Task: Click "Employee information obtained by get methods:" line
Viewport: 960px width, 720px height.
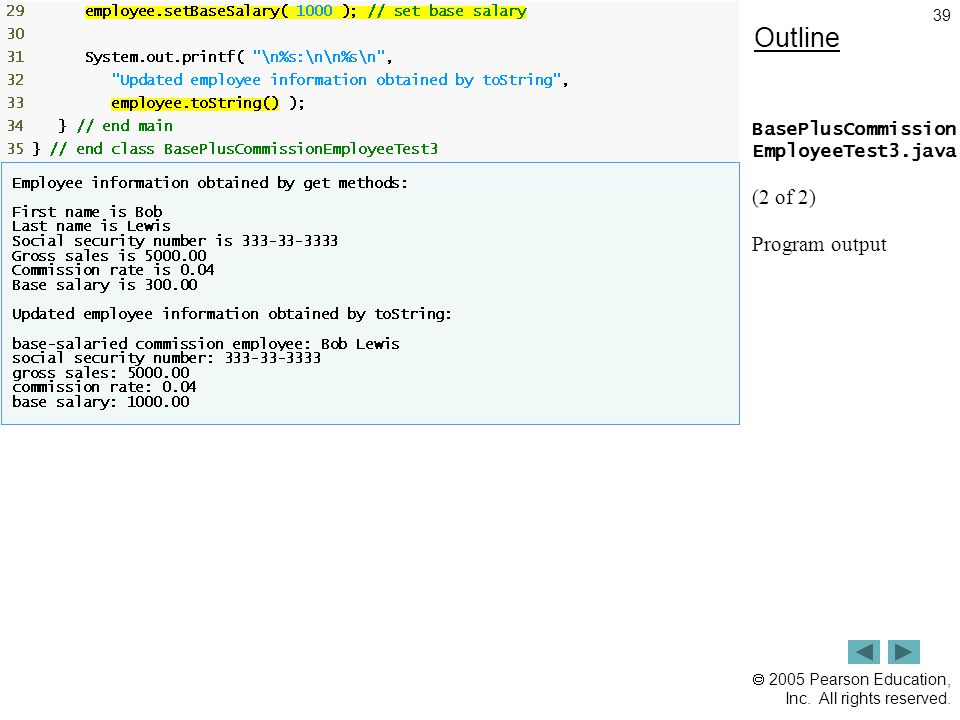Action: tap(209, 183)
